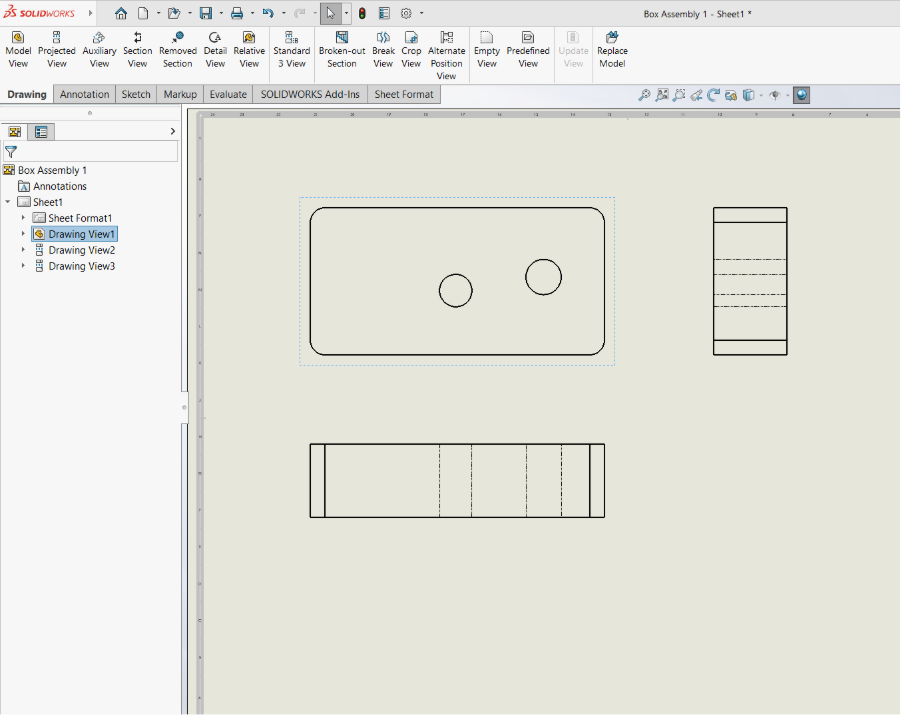Expand the Drawing View2 node
Viewport: 903px width, 715px height.
(x=23, y=250)
